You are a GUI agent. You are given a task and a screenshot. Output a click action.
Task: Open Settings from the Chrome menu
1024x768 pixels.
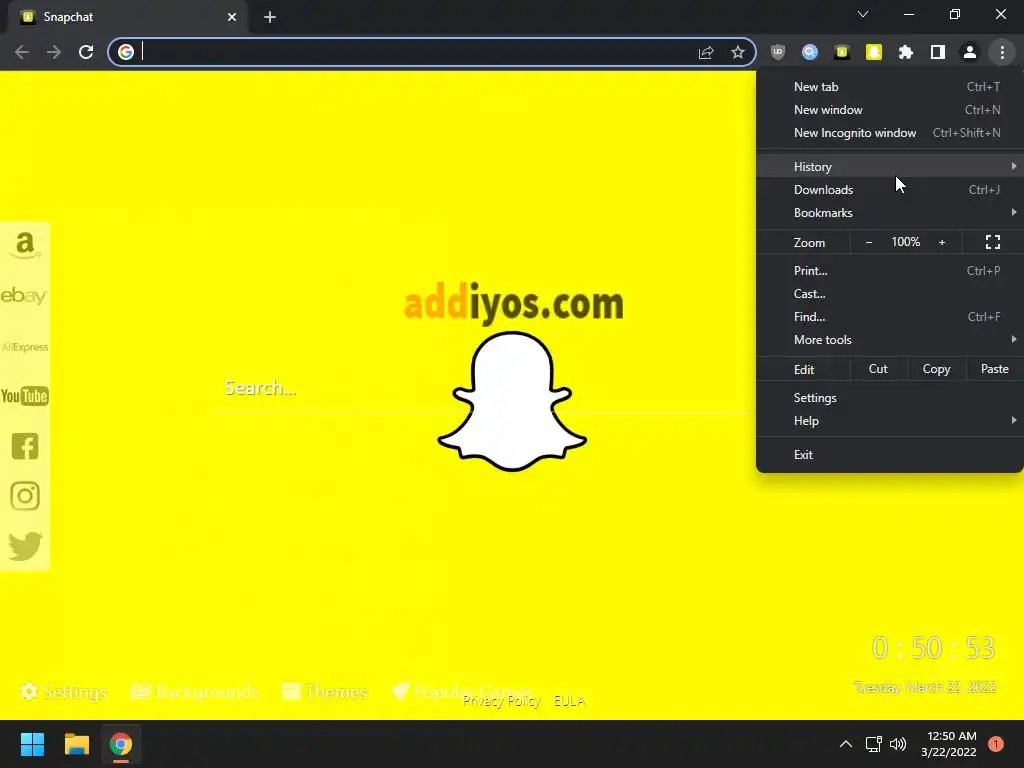click(x=889, y=398)
